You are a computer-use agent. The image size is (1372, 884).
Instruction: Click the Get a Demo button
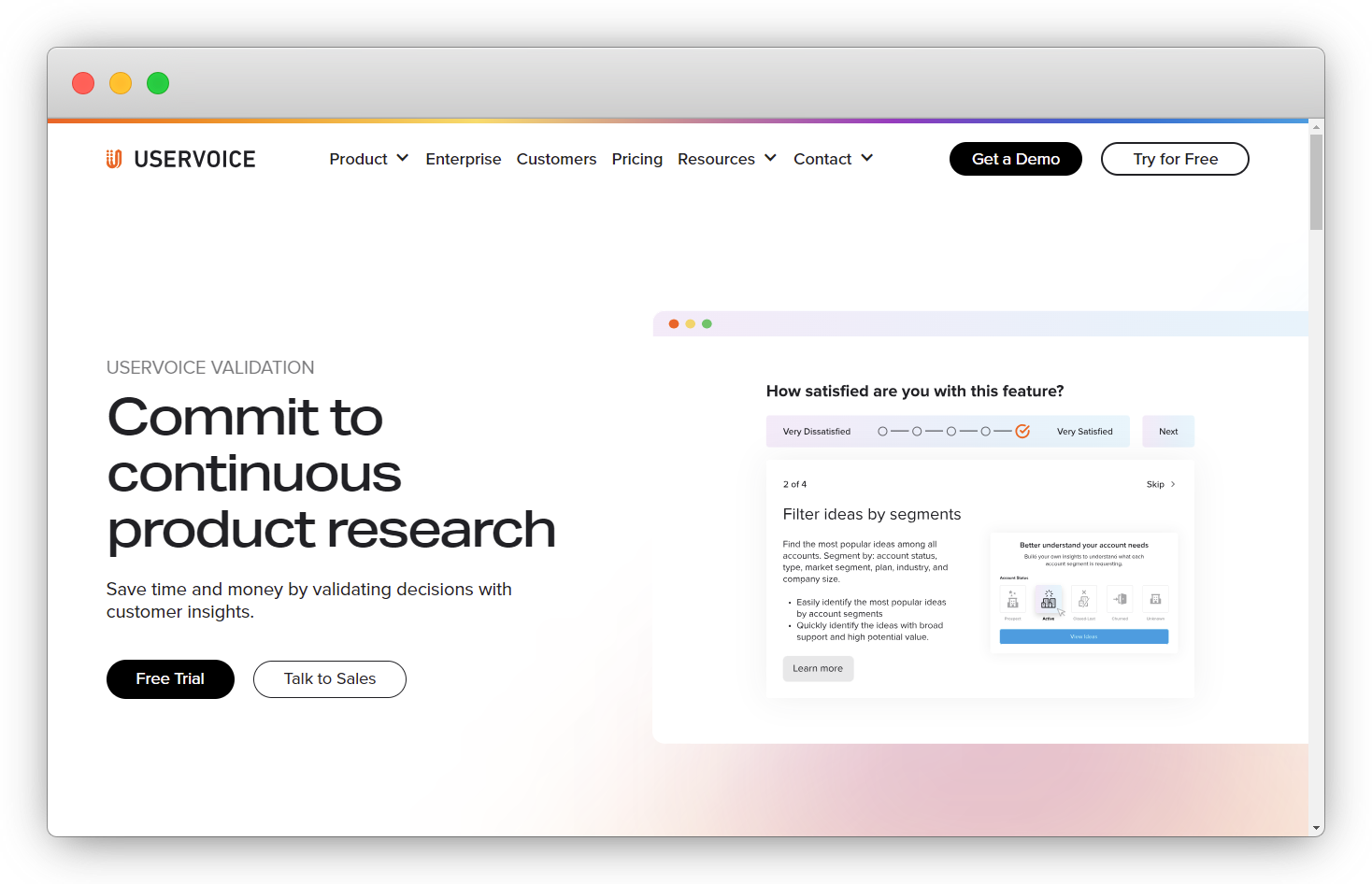click(1015, 159)
